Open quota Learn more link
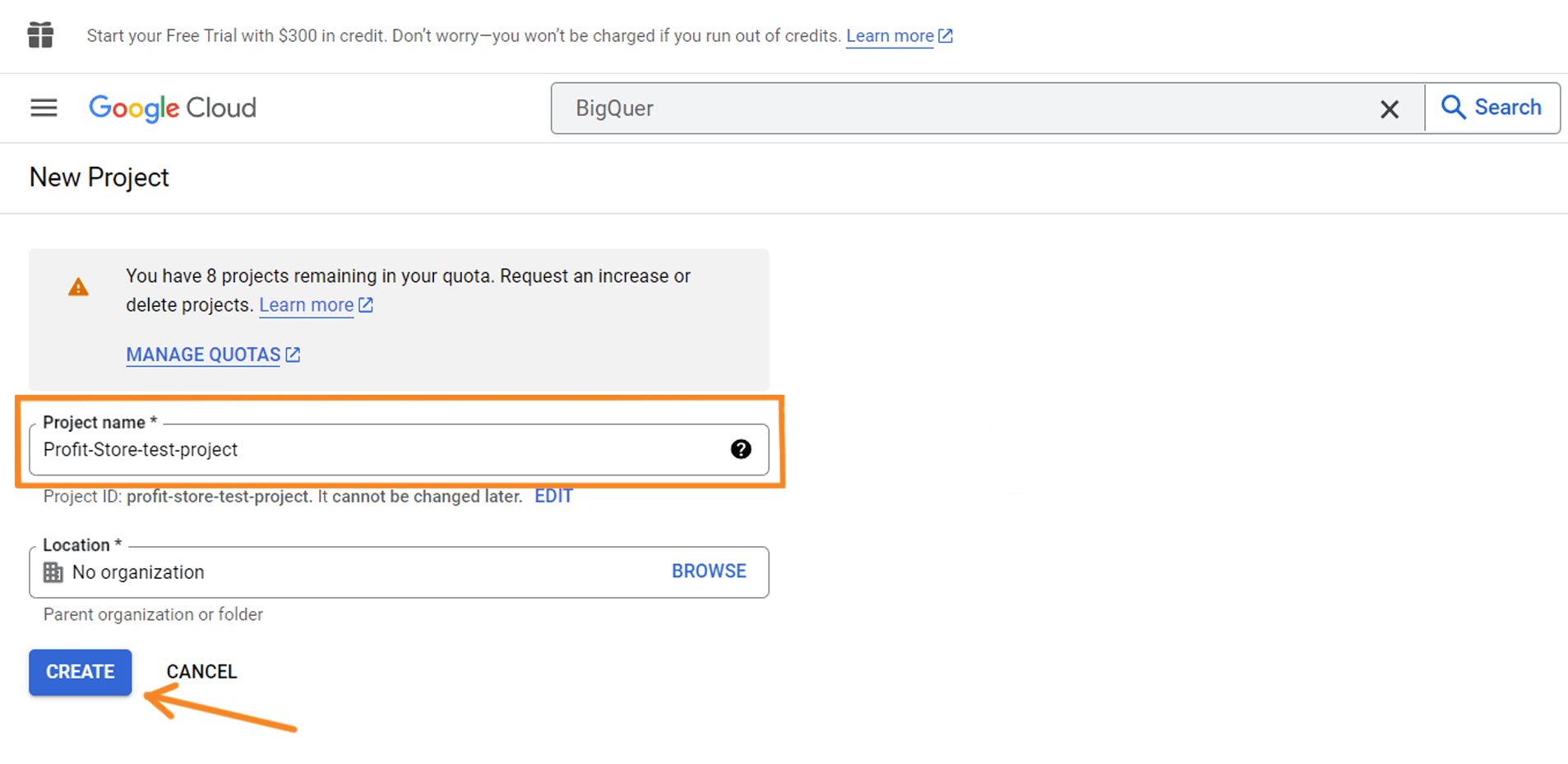Screen dimensions: 1568x764 316,305
